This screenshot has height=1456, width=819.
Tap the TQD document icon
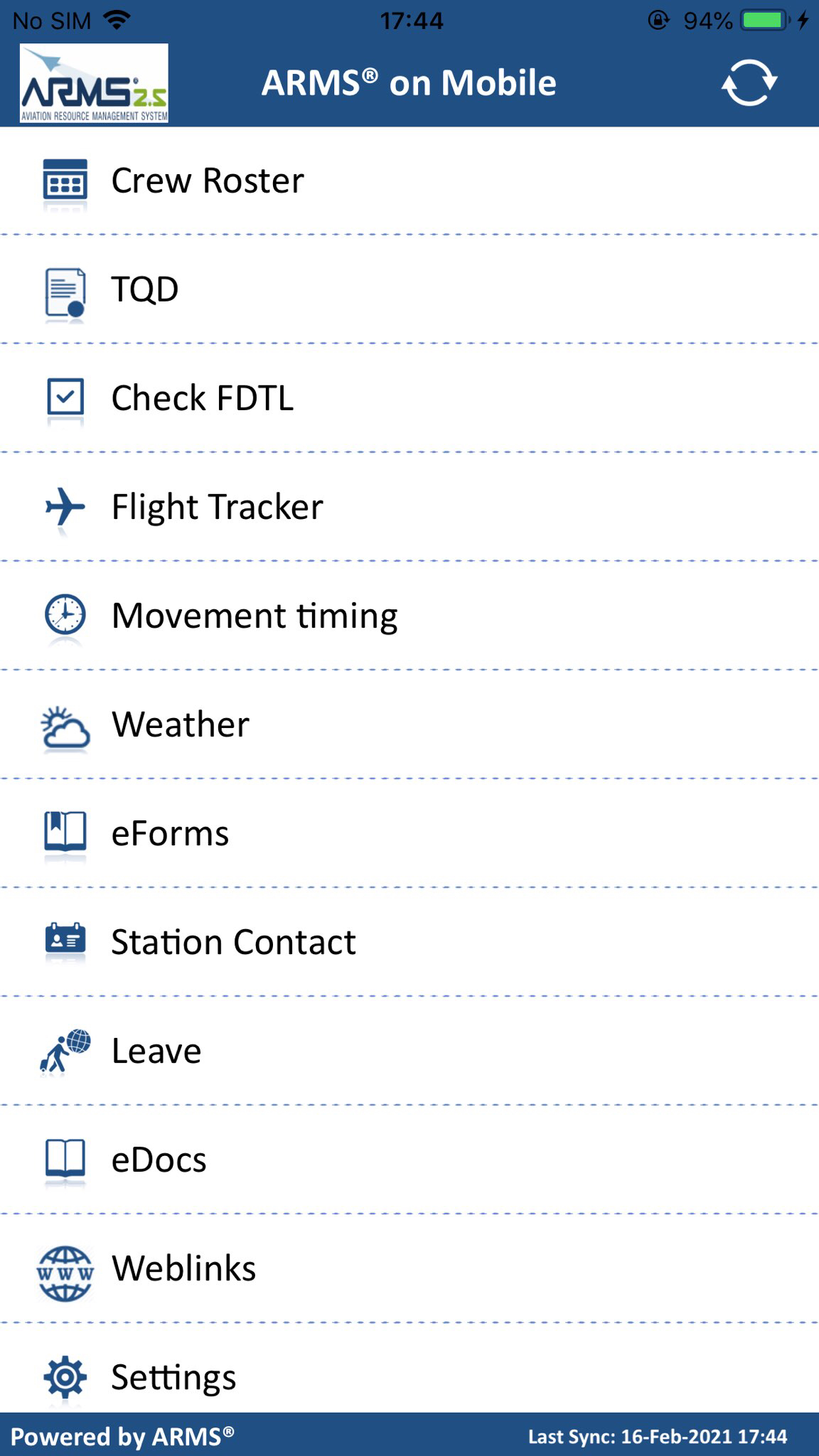point(65,291)
